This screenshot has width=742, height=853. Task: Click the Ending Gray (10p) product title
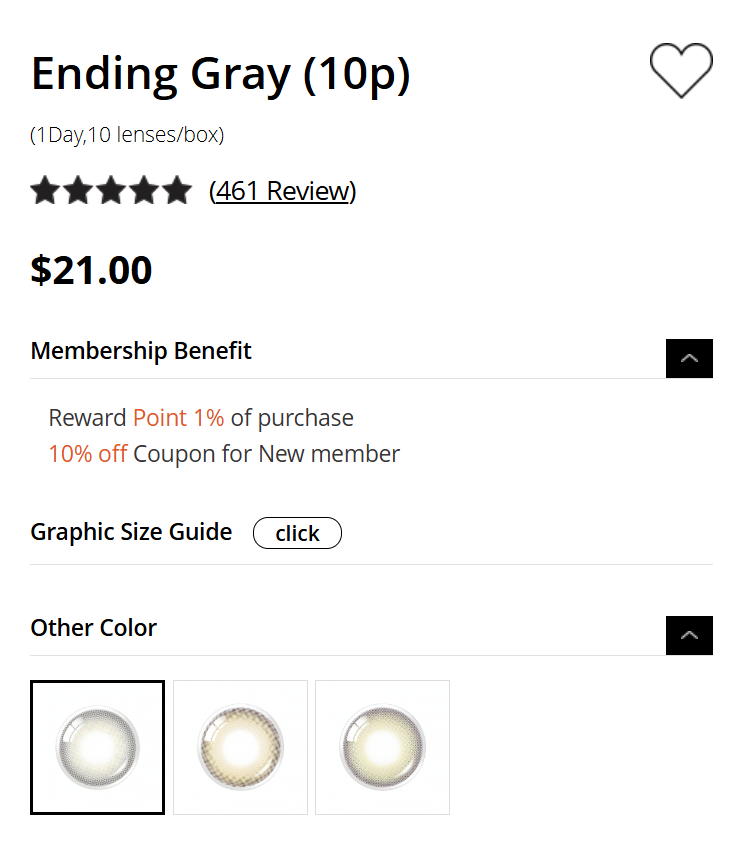click(220, 75)
